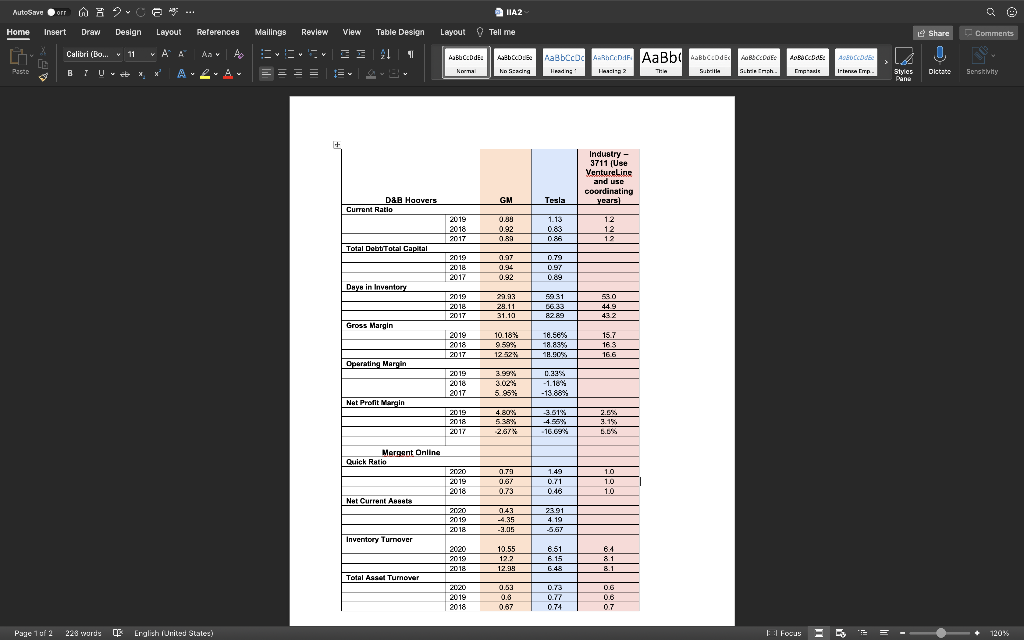This screenshot has width=1024, height=640.
Task: Print the document using printer icon
Action: click(157, 12)
